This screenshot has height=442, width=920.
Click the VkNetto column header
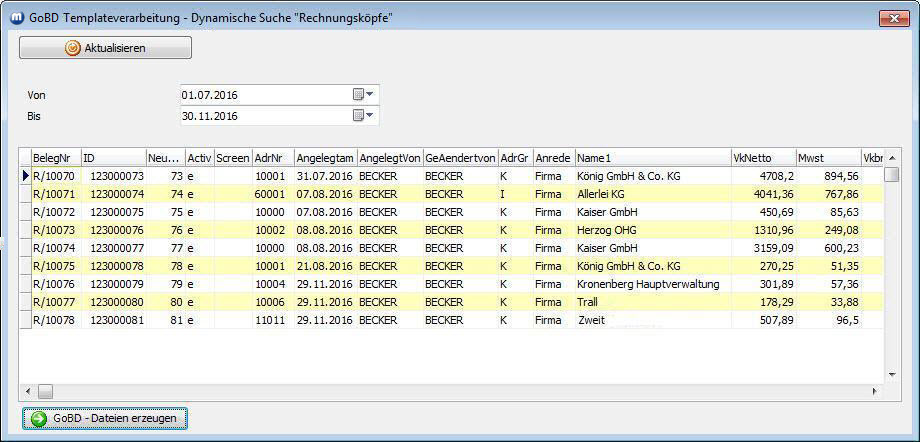click(760, 158)
